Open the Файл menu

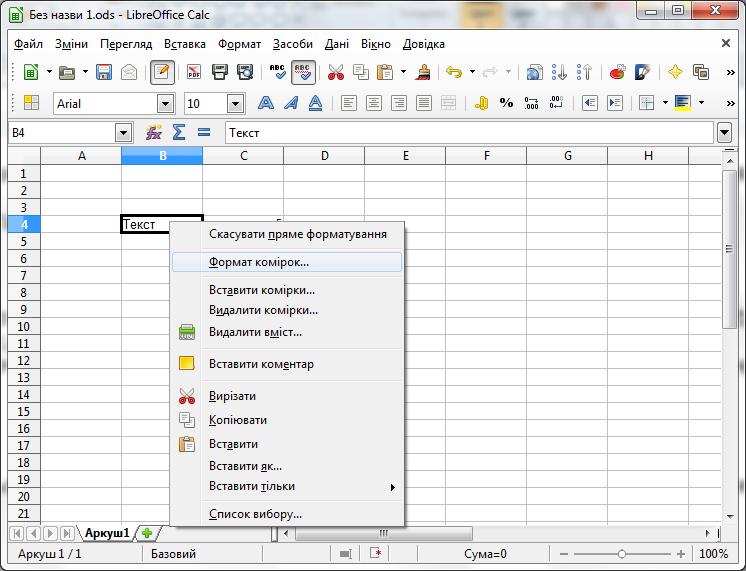click(28, 44)
